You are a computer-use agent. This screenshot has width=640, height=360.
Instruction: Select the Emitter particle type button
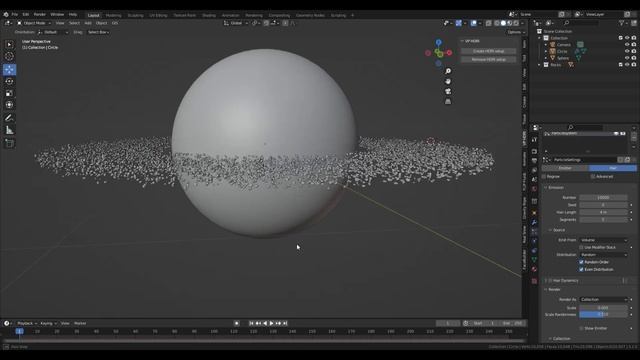pos(565,168)
